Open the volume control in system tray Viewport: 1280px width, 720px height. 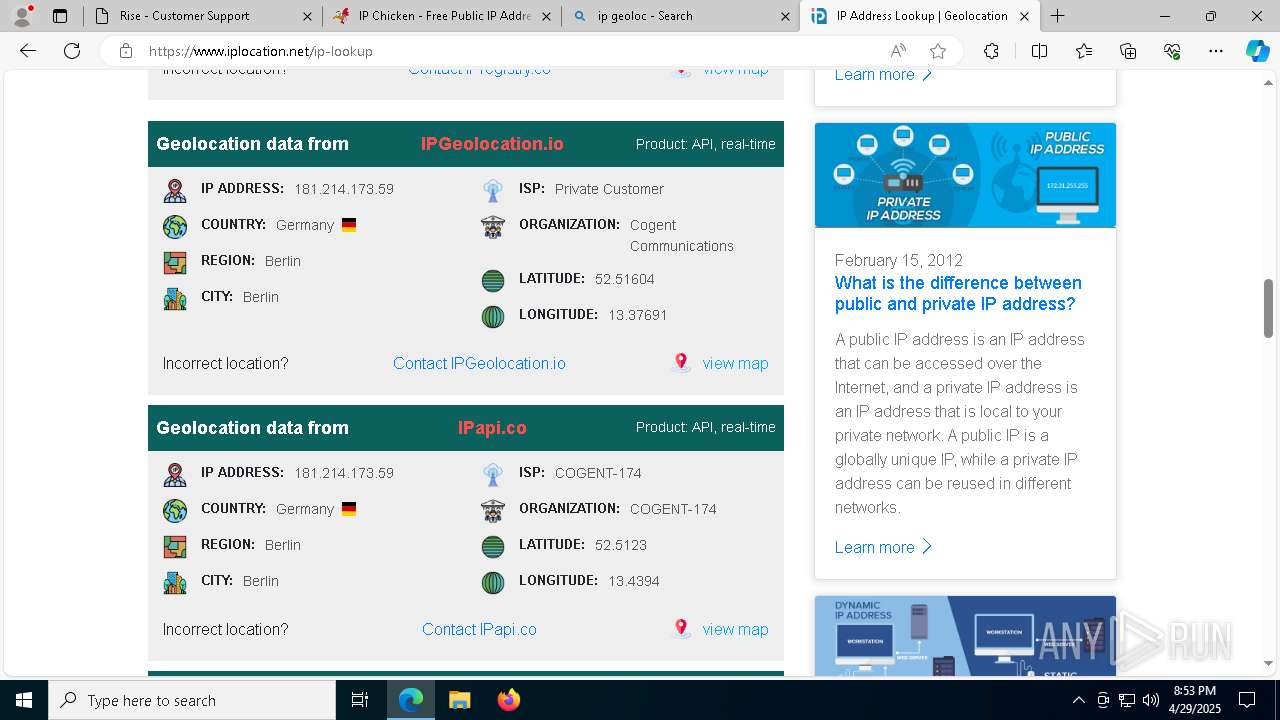[1150, 700]
